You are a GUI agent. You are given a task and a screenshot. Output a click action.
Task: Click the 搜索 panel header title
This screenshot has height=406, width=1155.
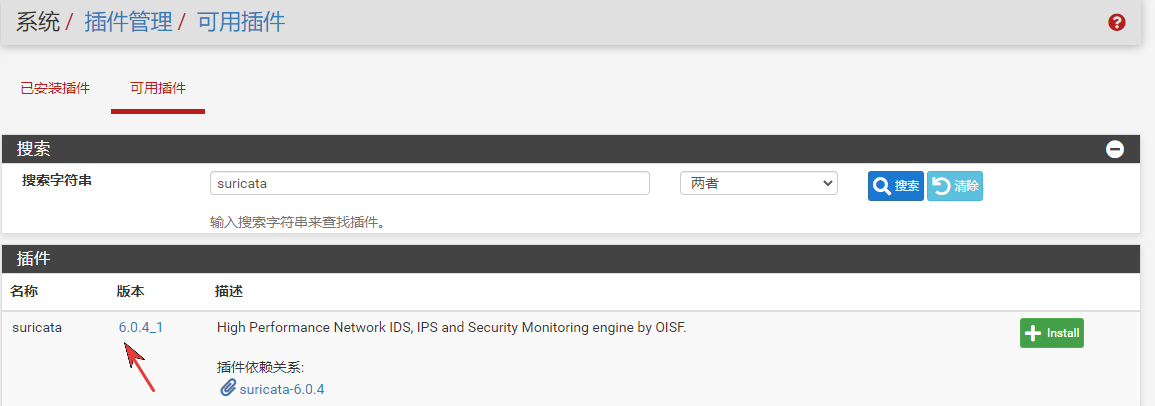(34, 149)
